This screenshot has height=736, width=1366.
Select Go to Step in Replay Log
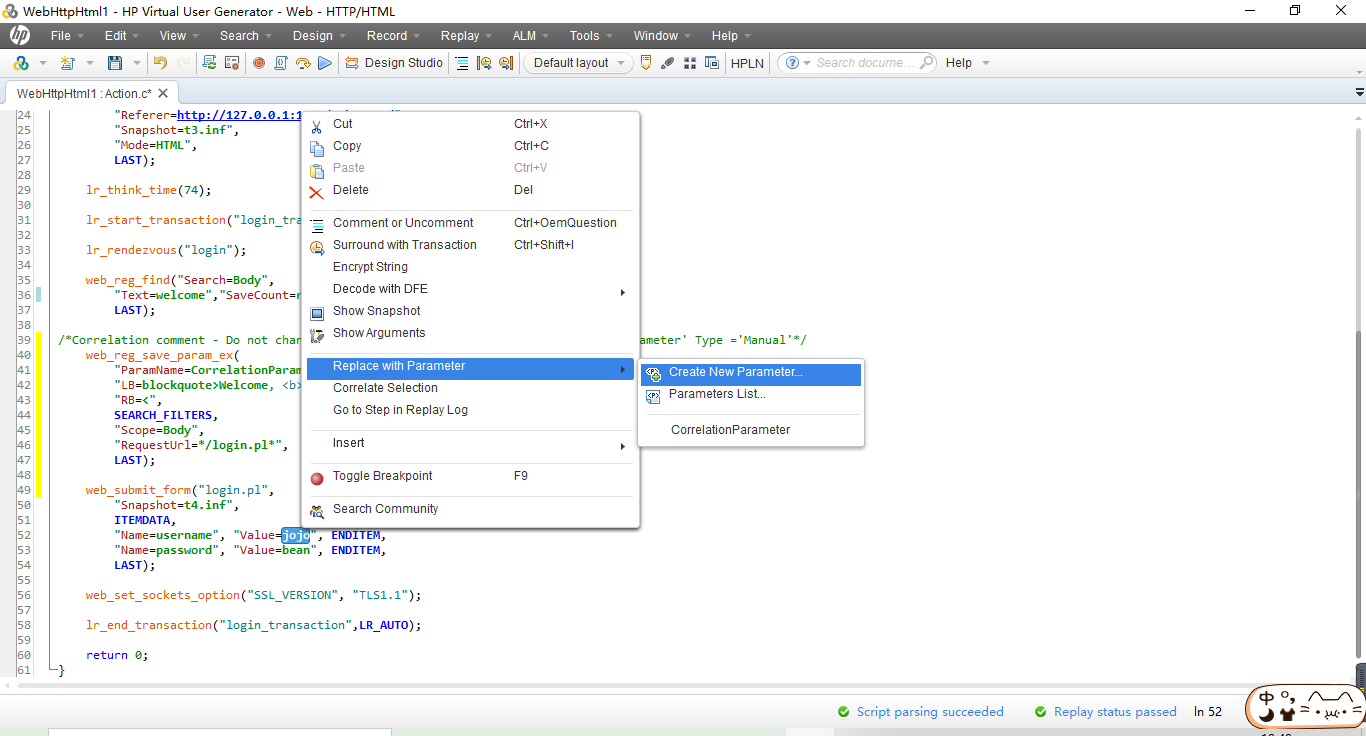(x=470, y=410)
